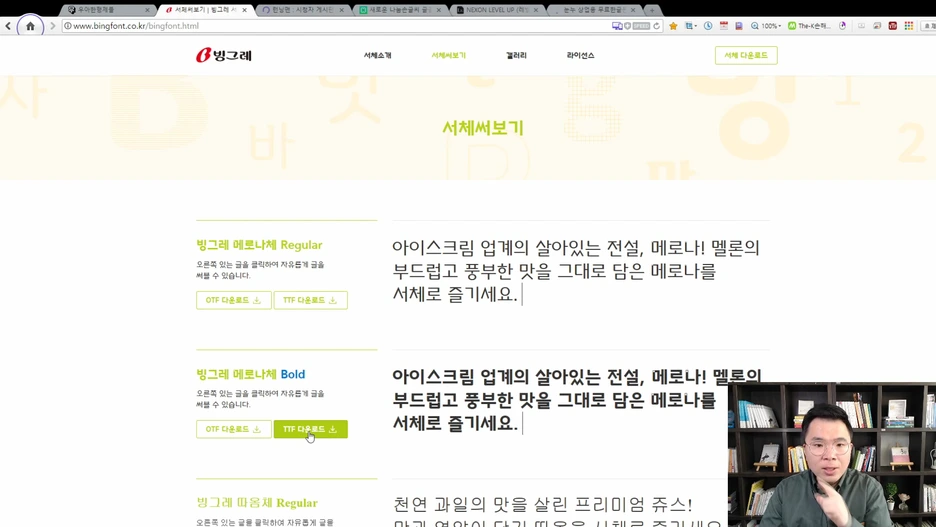This screenshot has height=527, width=936.
Task: Click the browser forward arrow
Action: coord(53,26)
